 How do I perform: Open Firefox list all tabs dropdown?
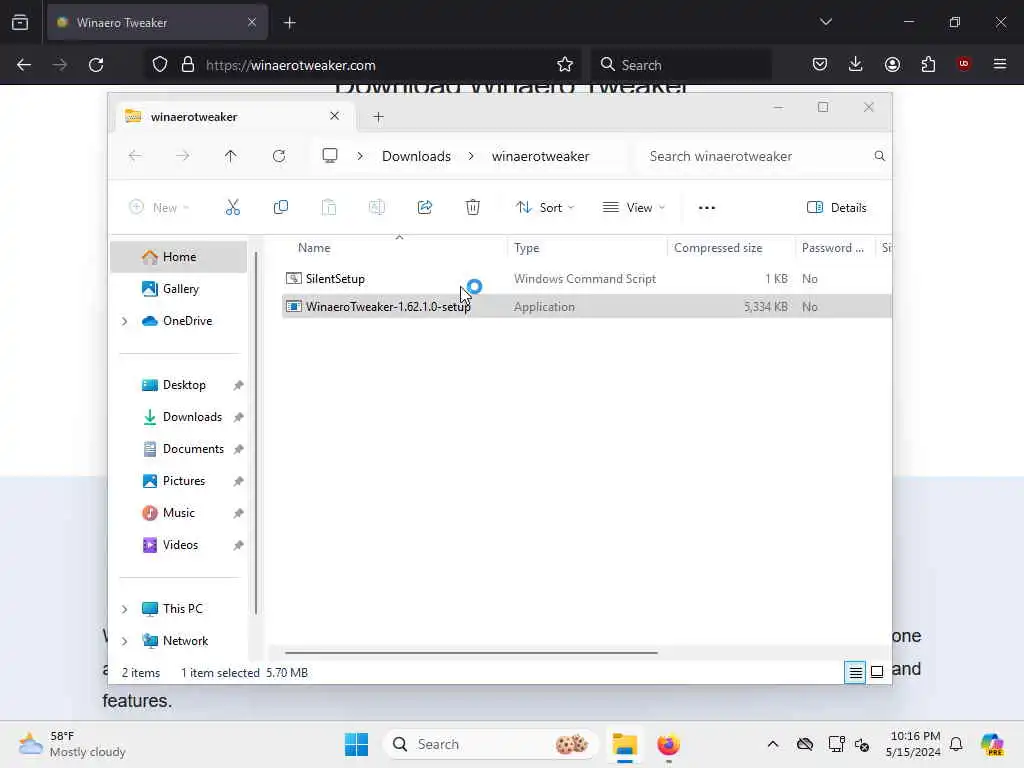pos(825,22)
